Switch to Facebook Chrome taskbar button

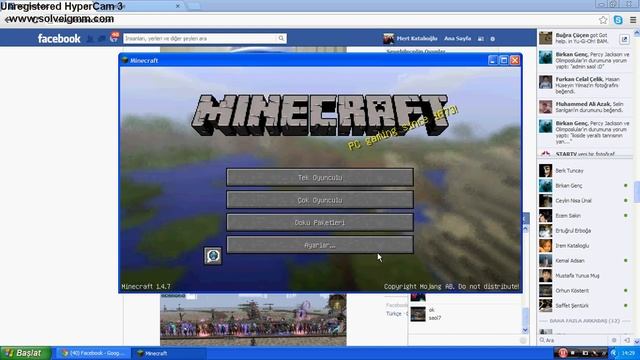pos(93,353)
